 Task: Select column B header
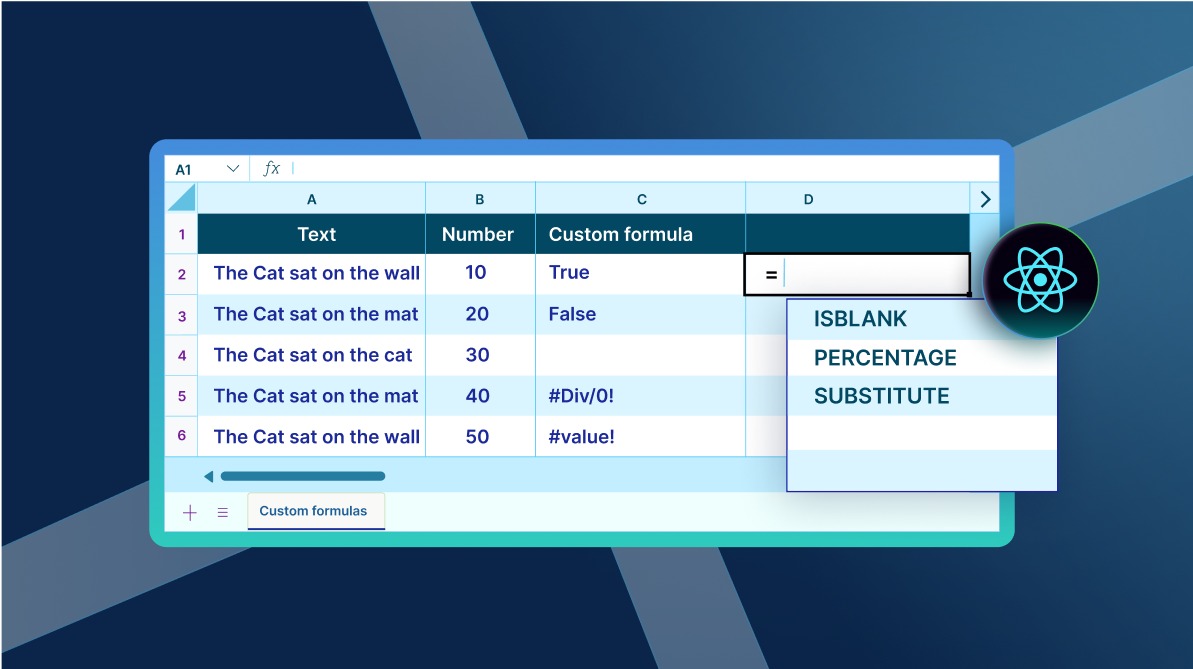[480, 199]
